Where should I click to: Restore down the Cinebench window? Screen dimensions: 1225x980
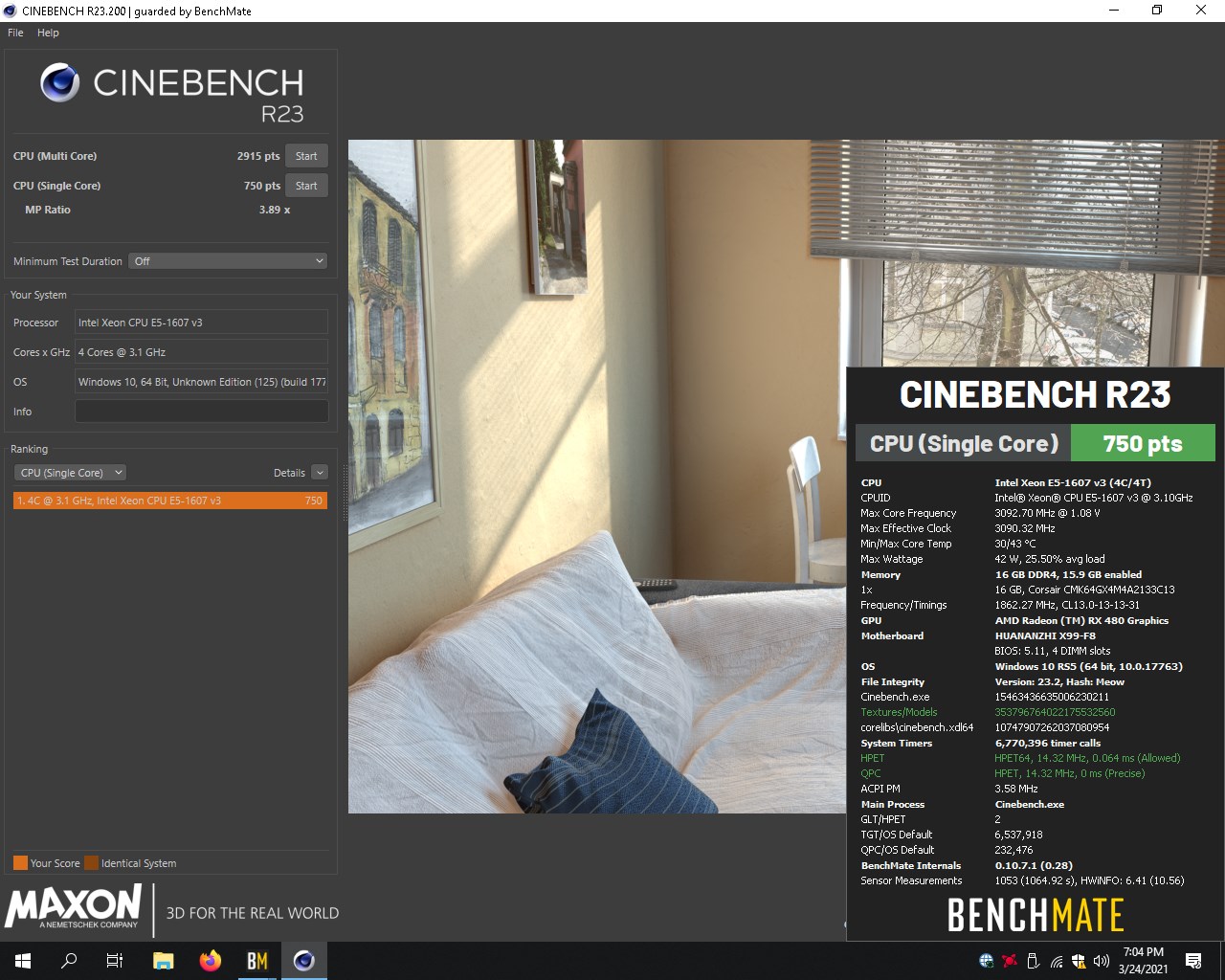coord(1157,11)
